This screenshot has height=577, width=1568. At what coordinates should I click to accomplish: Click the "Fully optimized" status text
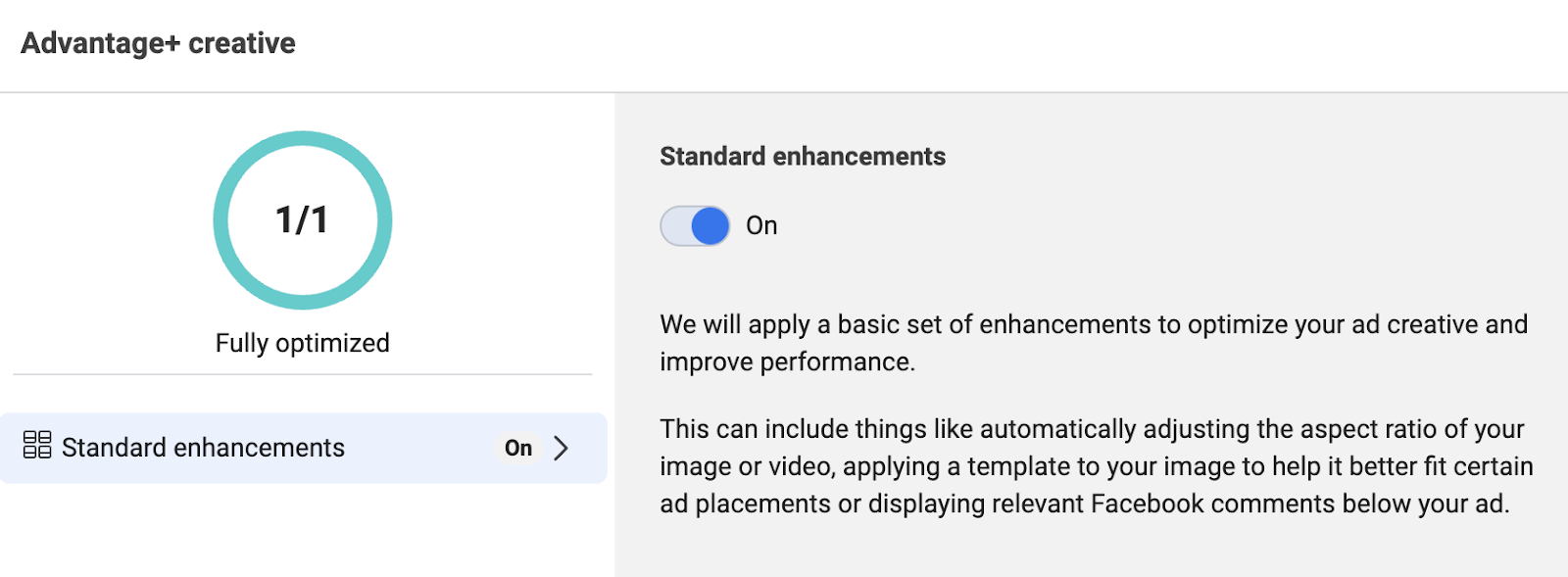pyautogui.click(x=302, y=343)
